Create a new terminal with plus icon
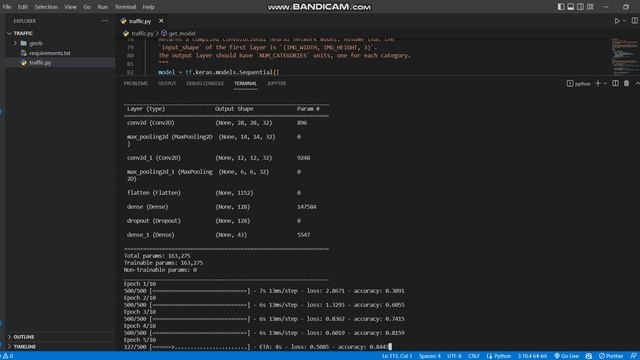This screenshot has width=640, height=360. pyautogui.click(x=598, y=83)
